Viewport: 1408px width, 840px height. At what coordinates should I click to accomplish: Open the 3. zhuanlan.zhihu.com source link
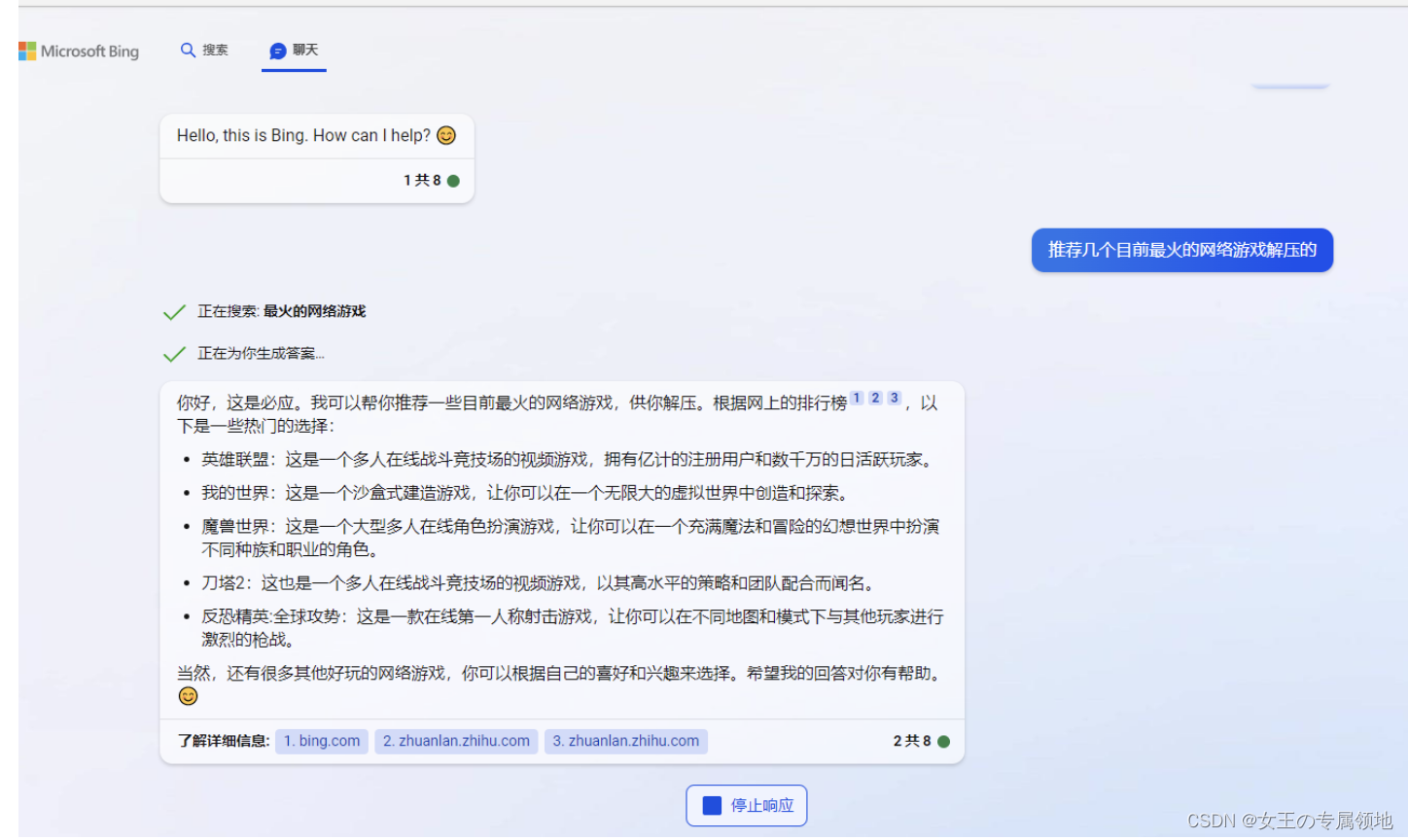click(x=626, y=741)
